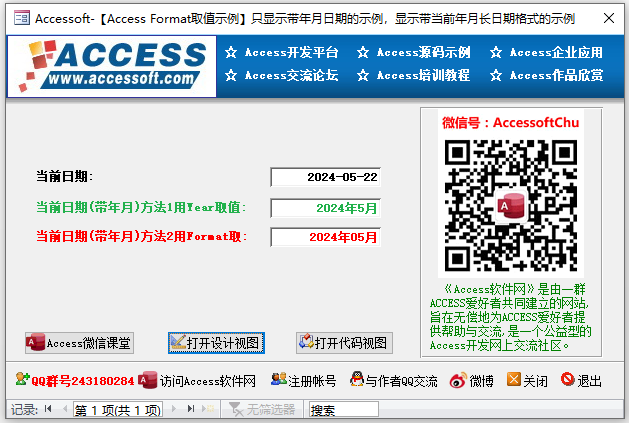Click the red 方法2用Format取 label
The height and width of the screenshot is (423, 629).
[x=142, y=236]
